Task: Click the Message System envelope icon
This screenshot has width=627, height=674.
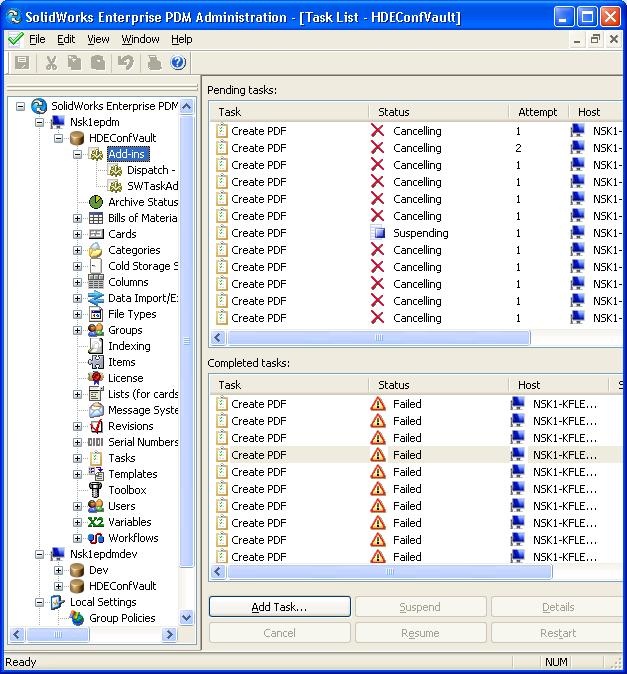Action: [96, 410]
